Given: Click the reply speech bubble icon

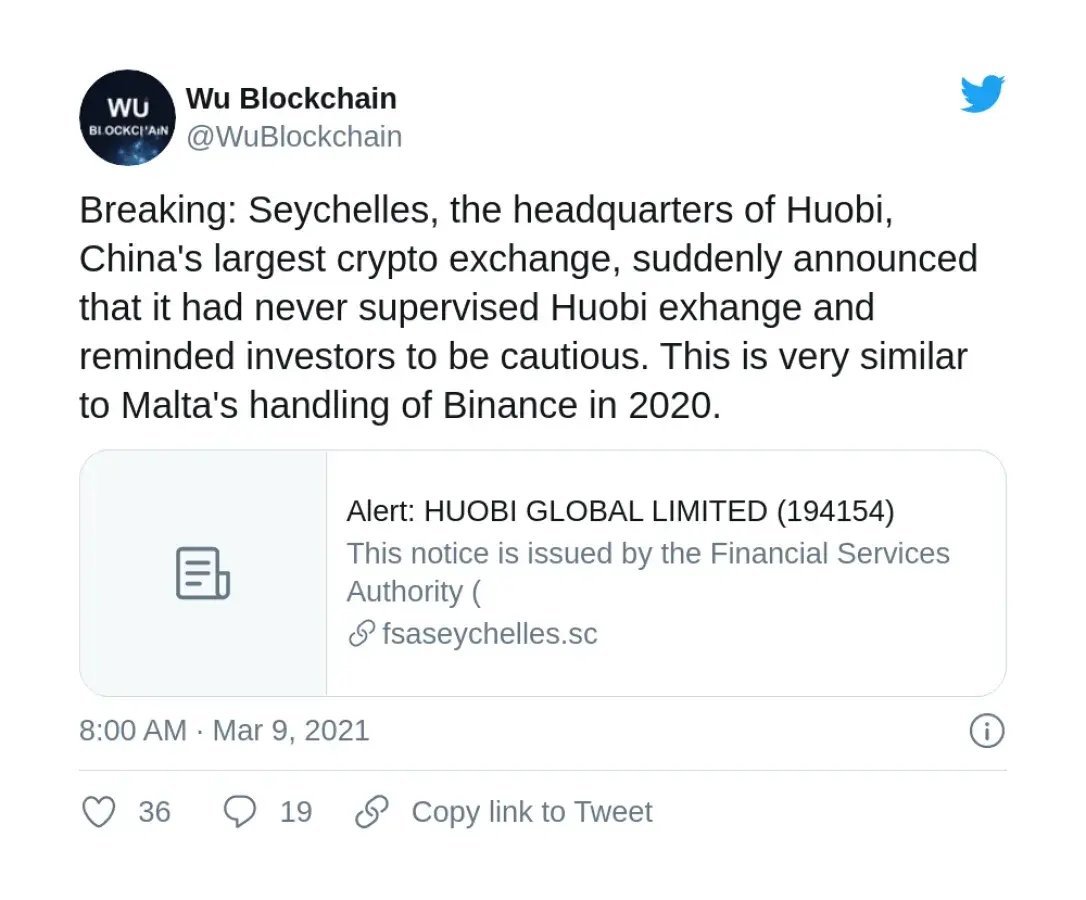Looking at the screenshot, I should click(x=239, y=812).
